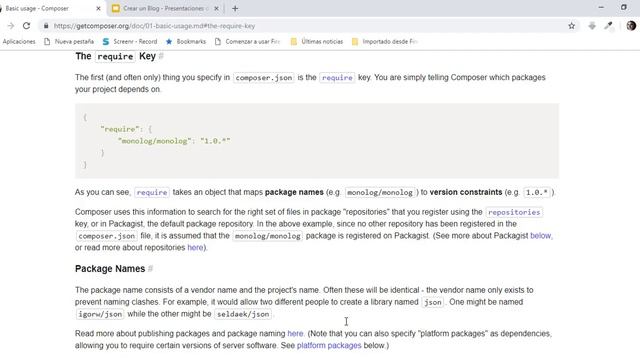Reload the page with the refresh icon
Screen dimensions: 640x360
coord(27,26)
